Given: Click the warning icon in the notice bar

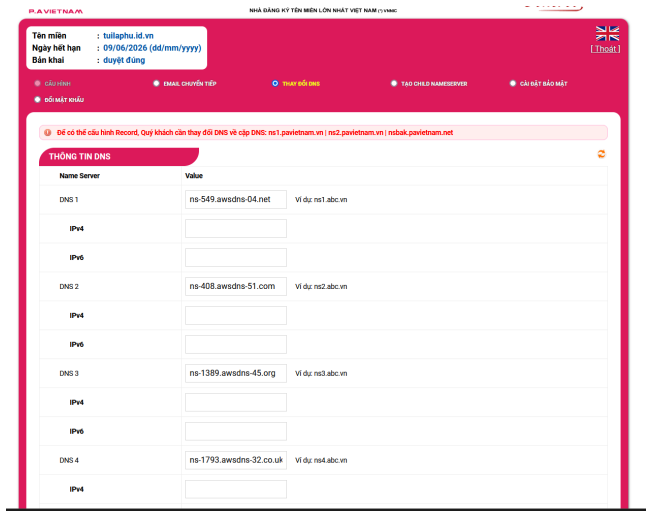Looking at the screenshot, I should (x=48, y=132).
